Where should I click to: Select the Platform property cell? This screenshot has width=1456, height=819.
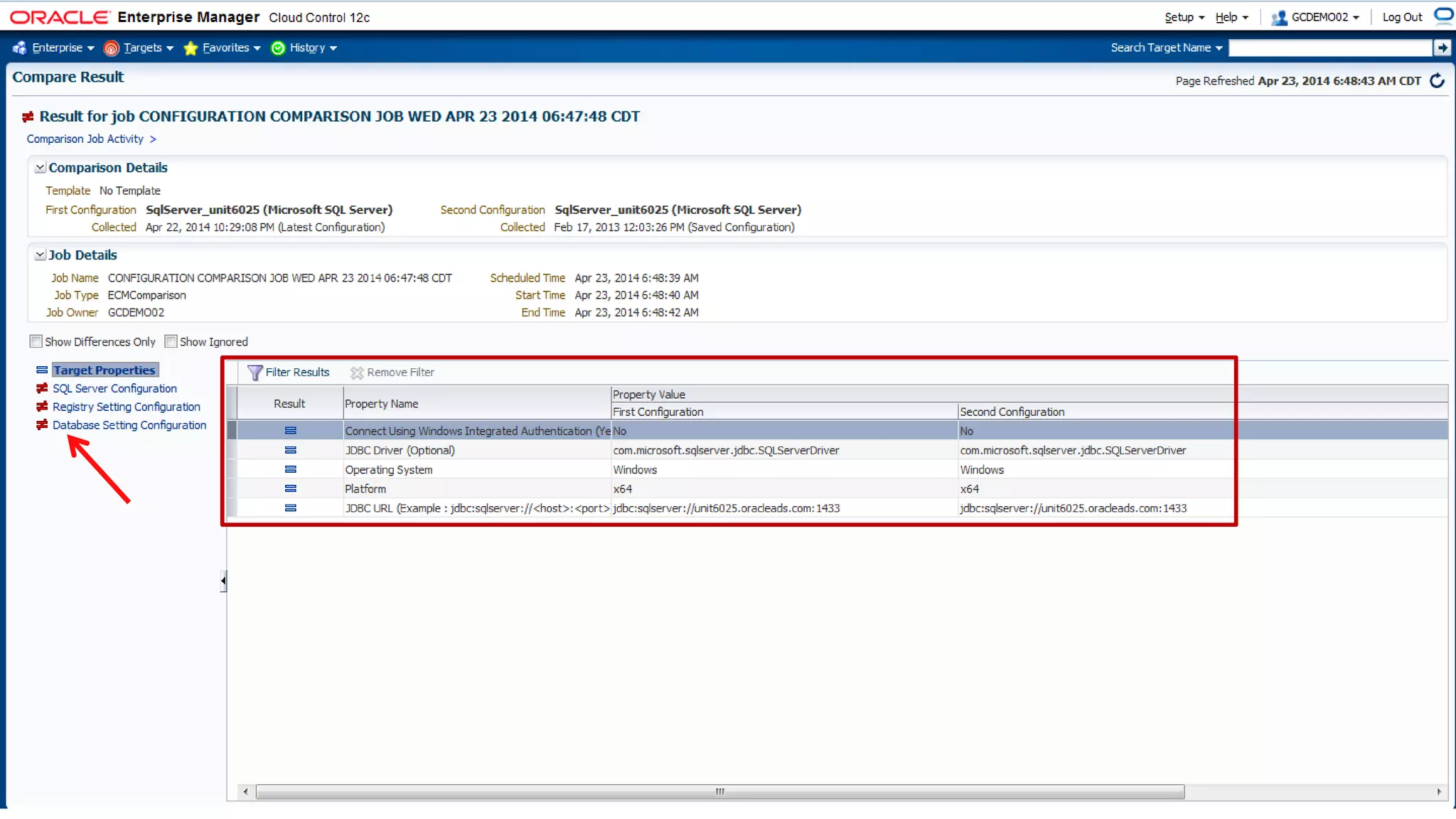point(477,488)
